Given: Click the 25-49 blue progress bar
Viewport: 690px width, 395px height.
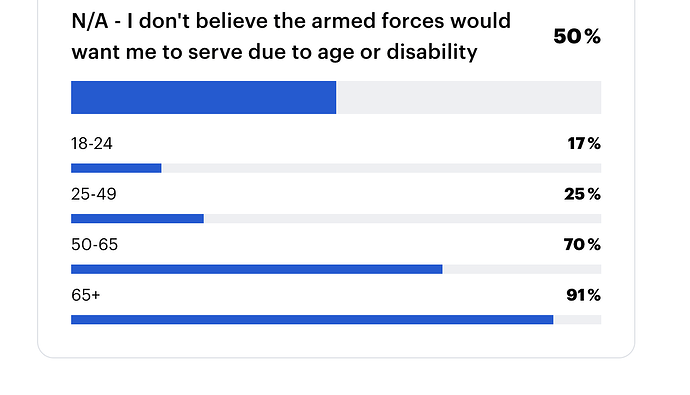Looking at the screenshot, I should pyautogui.click(x=137, y=219).
